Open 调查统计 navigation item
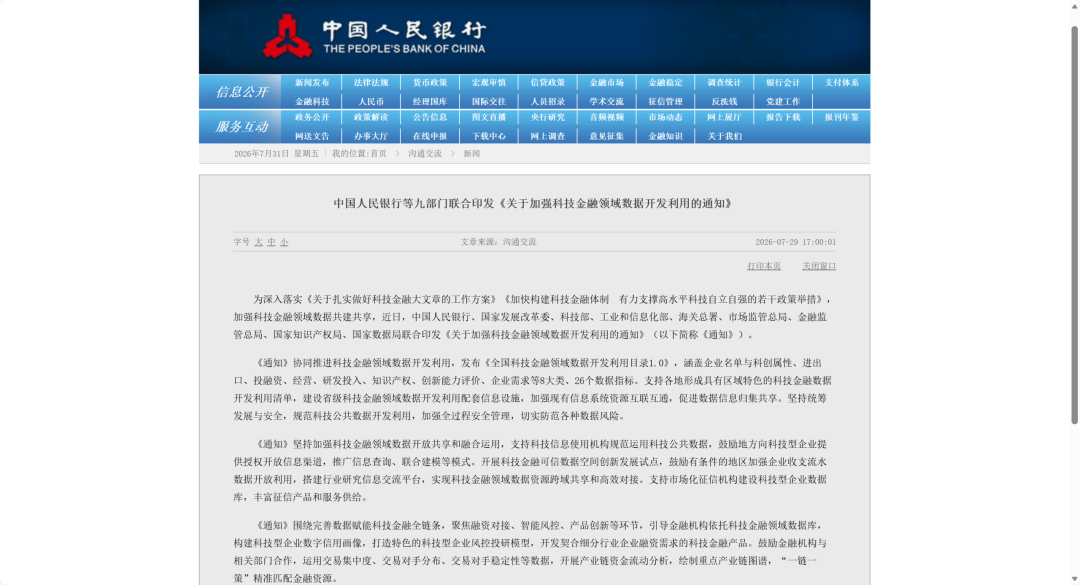This screenshot has width=1080, height=585. pos(725,83)
